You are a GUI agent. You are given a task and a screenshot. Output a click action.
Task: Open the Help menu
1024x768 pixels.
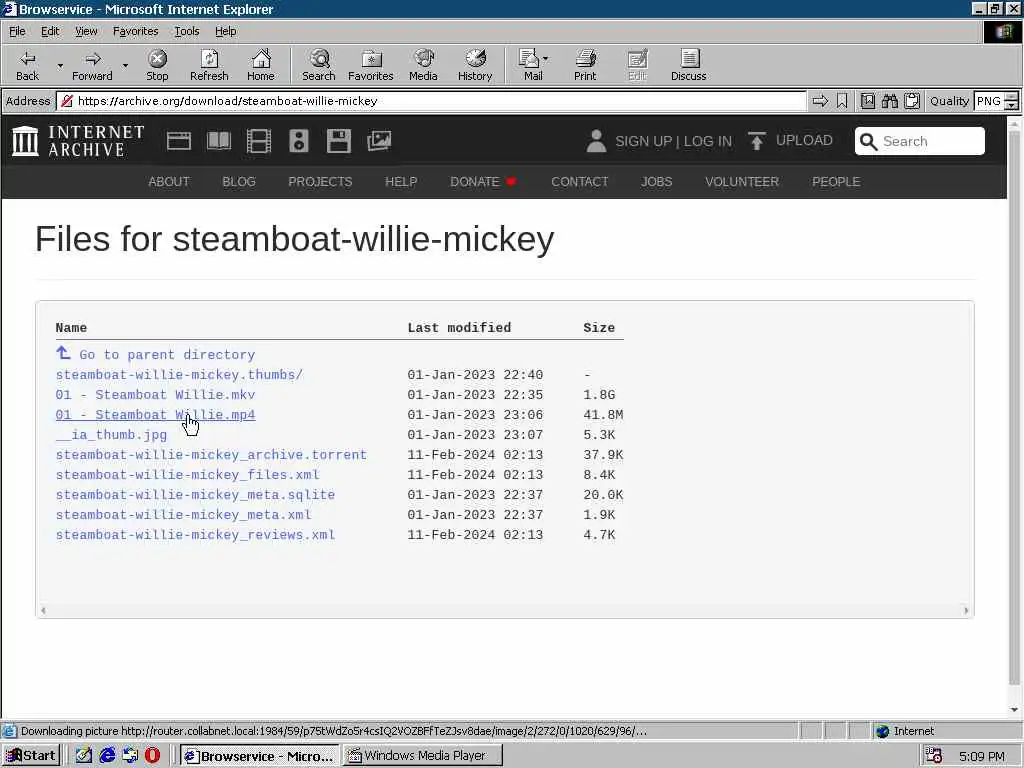tap(225, 31)
